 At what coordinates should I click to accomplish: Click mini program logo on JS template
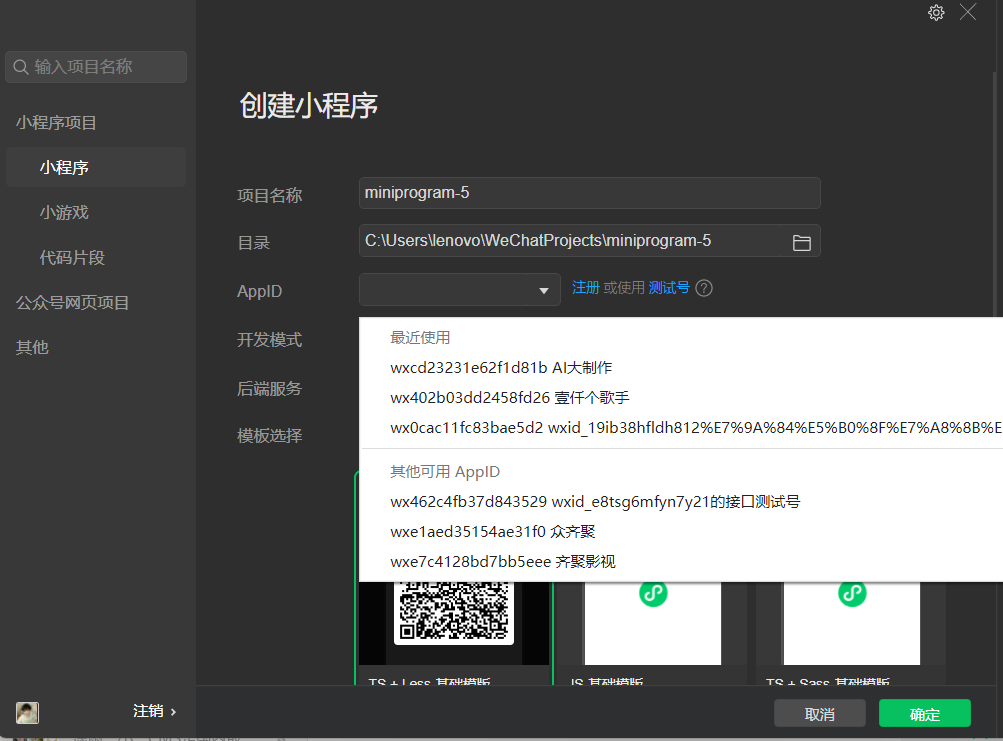(x=653, y=593)
